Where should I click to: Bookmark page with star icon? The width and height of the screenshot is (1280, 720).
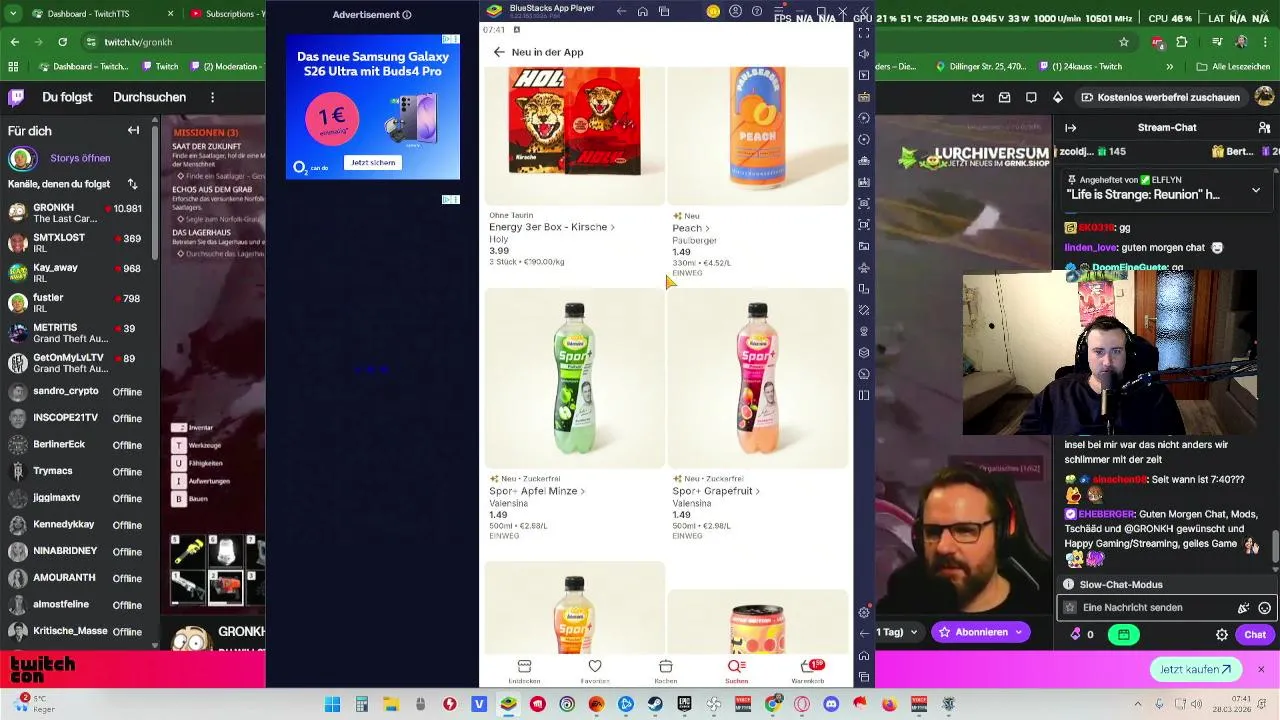pyautogui.click(x=1124, y=42)
